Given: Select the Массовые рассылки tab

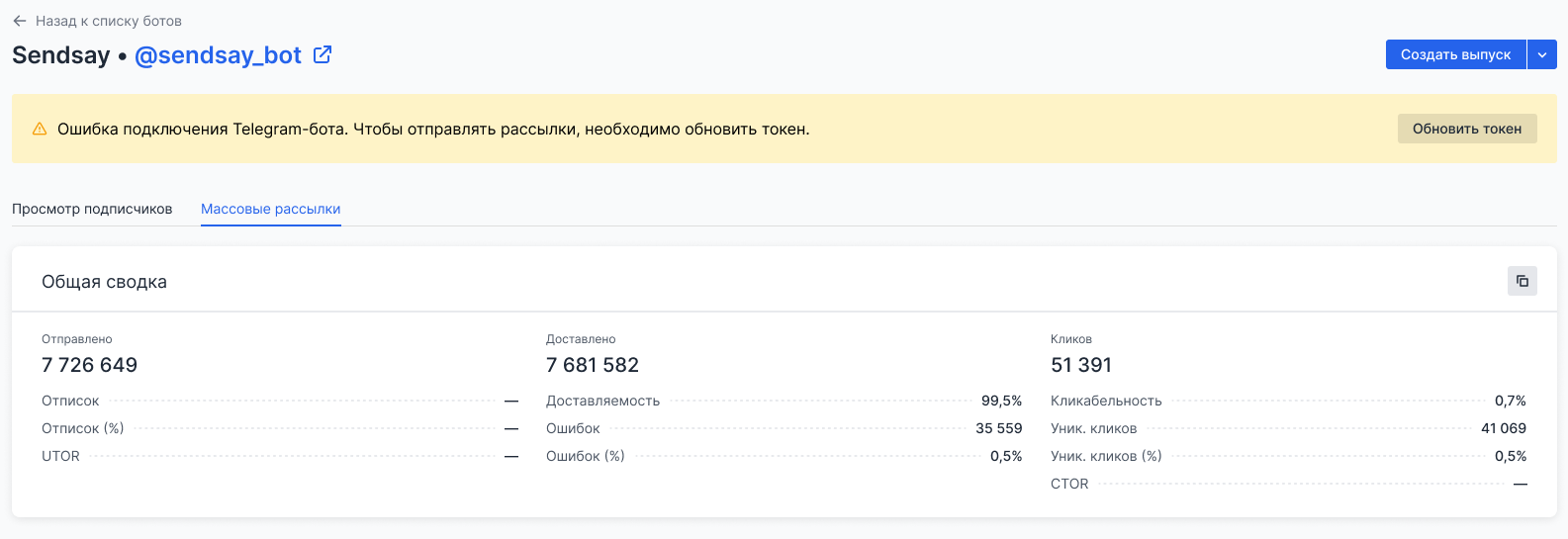Looking at the screenshot, I should [x=270, y=209].
